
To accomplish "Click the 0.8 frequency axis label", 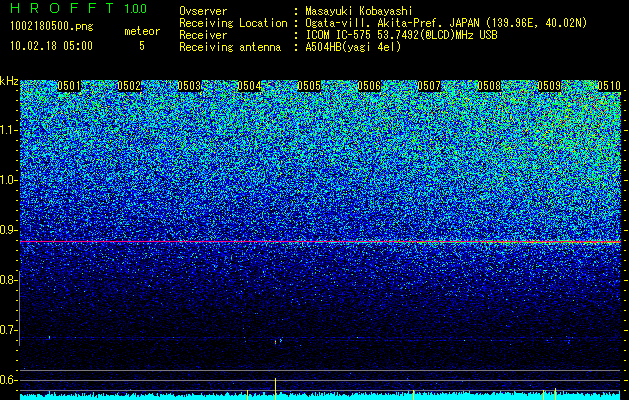I will 9,280.
